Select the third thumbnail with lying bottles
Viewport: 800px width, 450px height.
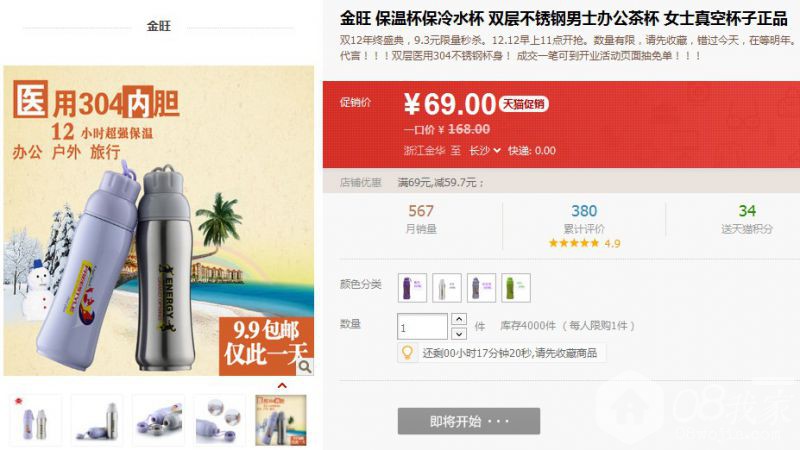(159, 420)
